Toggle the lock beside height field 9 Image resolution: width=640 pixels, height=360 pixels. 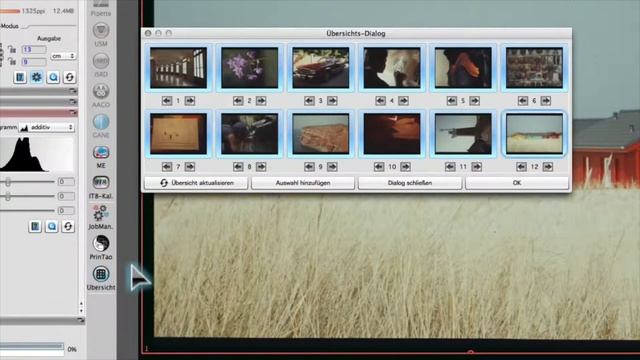tap(12, 62)
